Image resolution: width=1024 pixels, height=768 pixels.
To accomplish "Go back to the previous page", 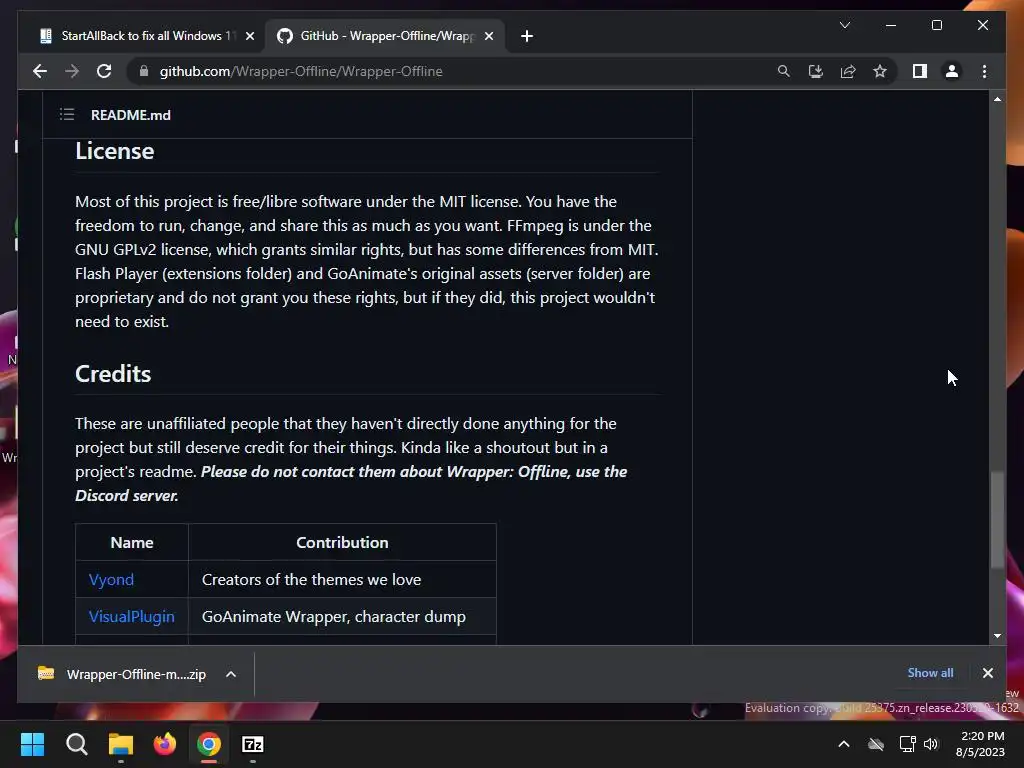I will 40,71.
